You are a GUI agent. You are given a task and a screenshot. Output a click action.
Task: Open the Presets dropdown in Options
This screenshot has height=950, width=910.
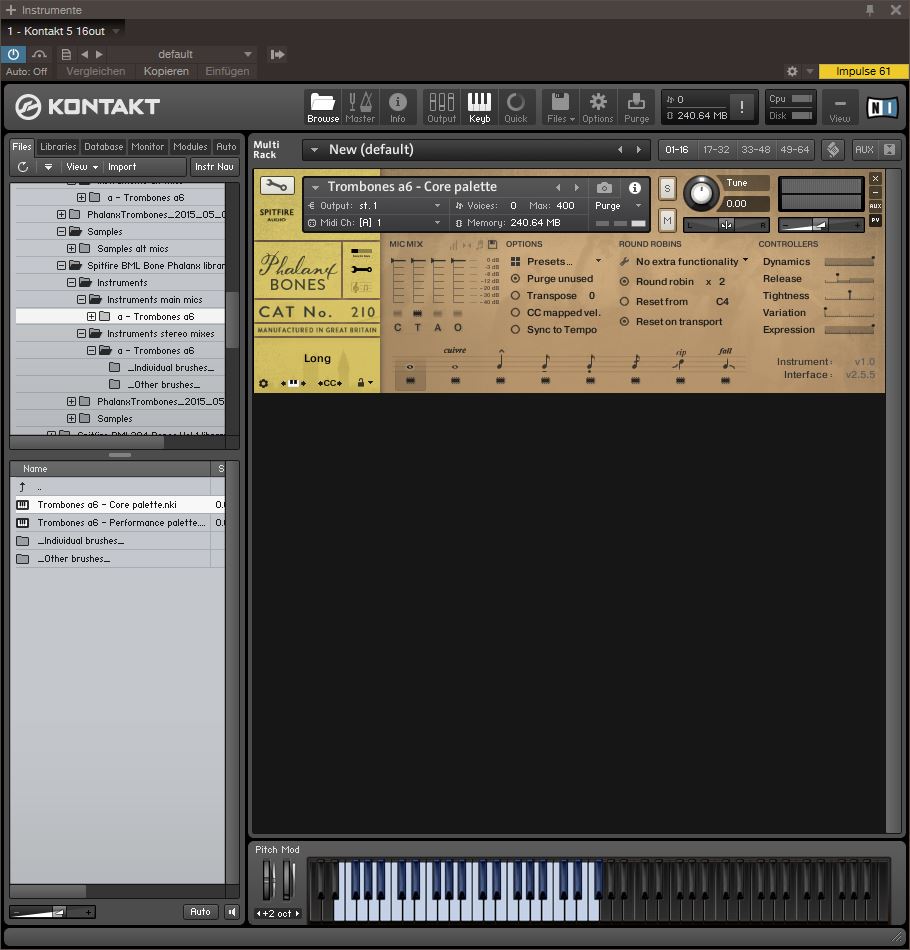click(x=599, y=261)
